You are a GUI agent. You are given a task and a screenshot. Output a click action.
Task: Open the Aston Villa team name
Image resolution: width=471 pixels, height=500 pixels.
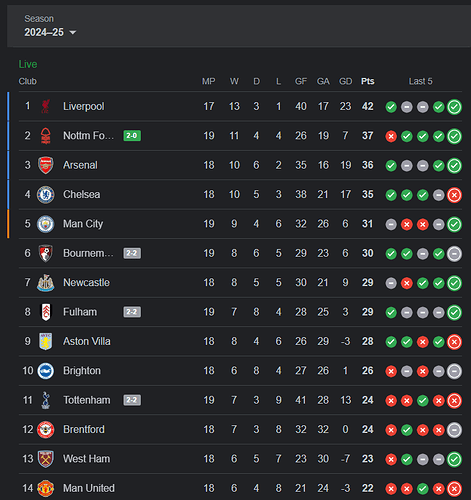coord(87,341)
